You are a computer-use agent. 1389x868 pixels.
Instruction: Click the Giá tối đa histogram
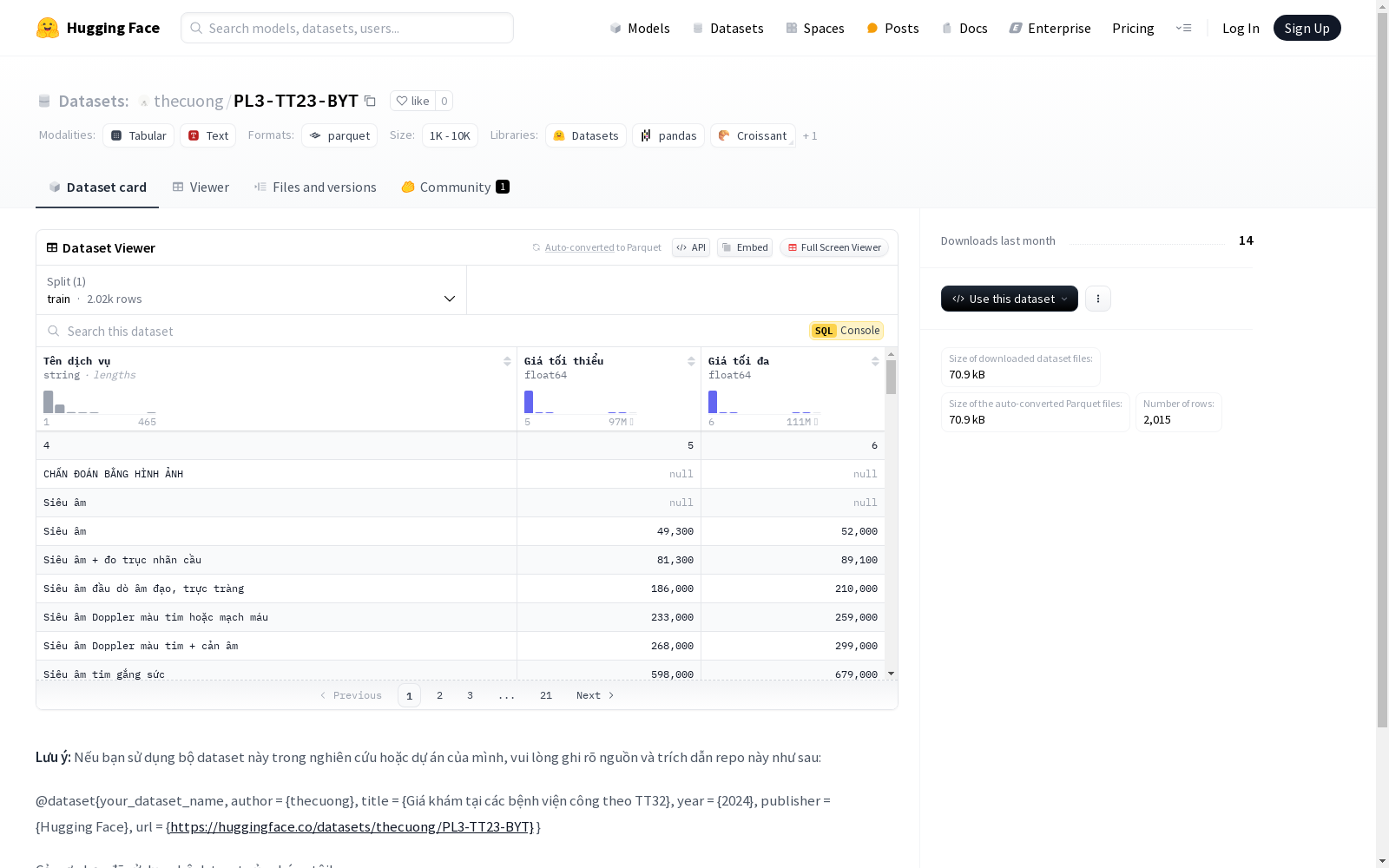point(764,402)
